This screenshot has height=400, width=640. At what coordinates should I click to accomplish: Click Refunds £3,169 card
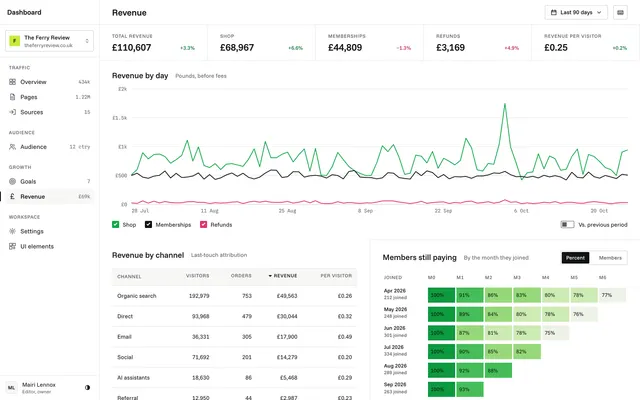coord(478,43)
